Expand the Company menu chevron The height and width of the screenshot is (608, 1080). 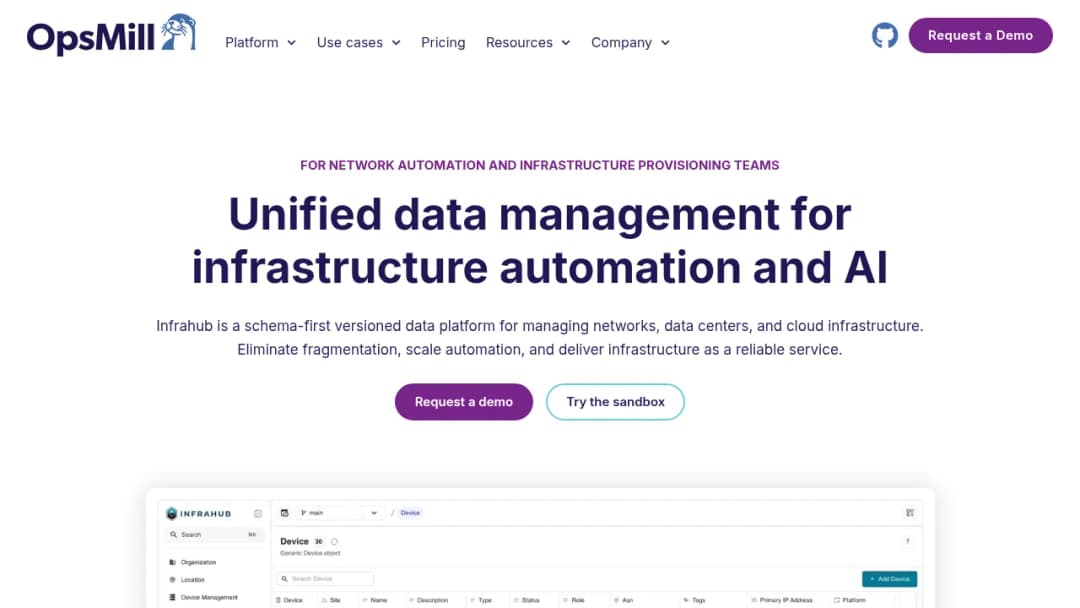coord(665,43)
